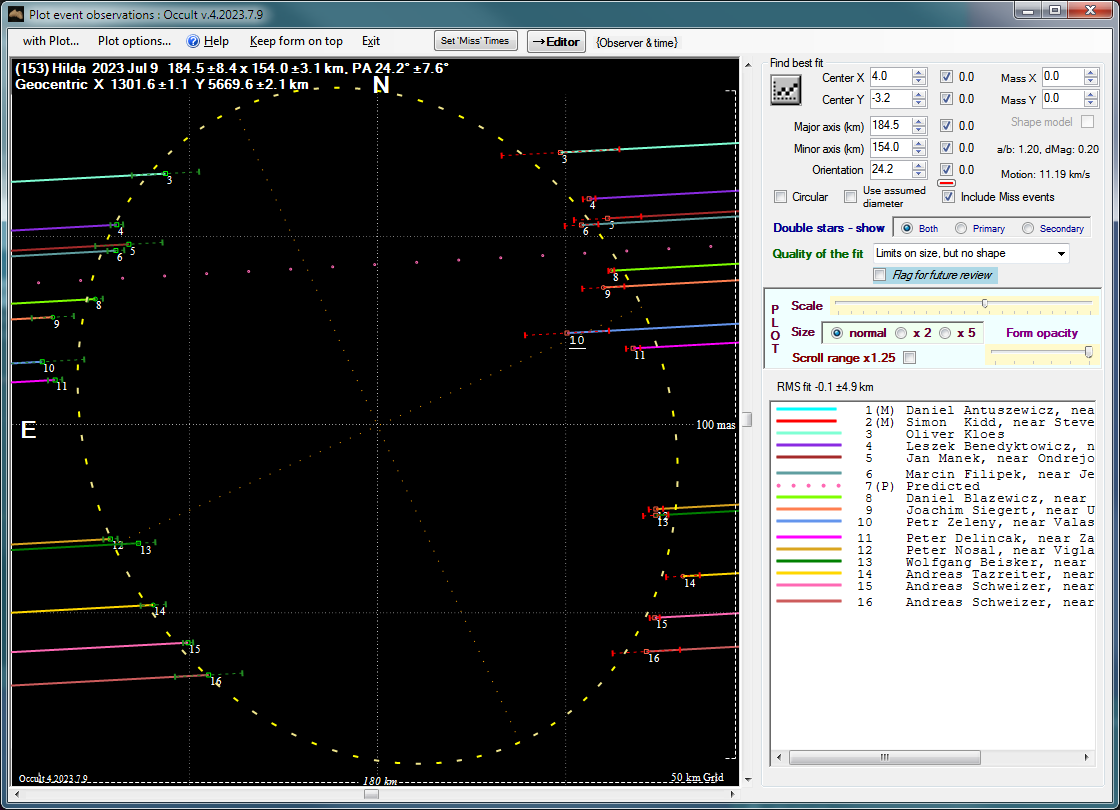Increase Orientation value spinner
This screenshot has height=810, width=1120.
[x=919, y=166]
